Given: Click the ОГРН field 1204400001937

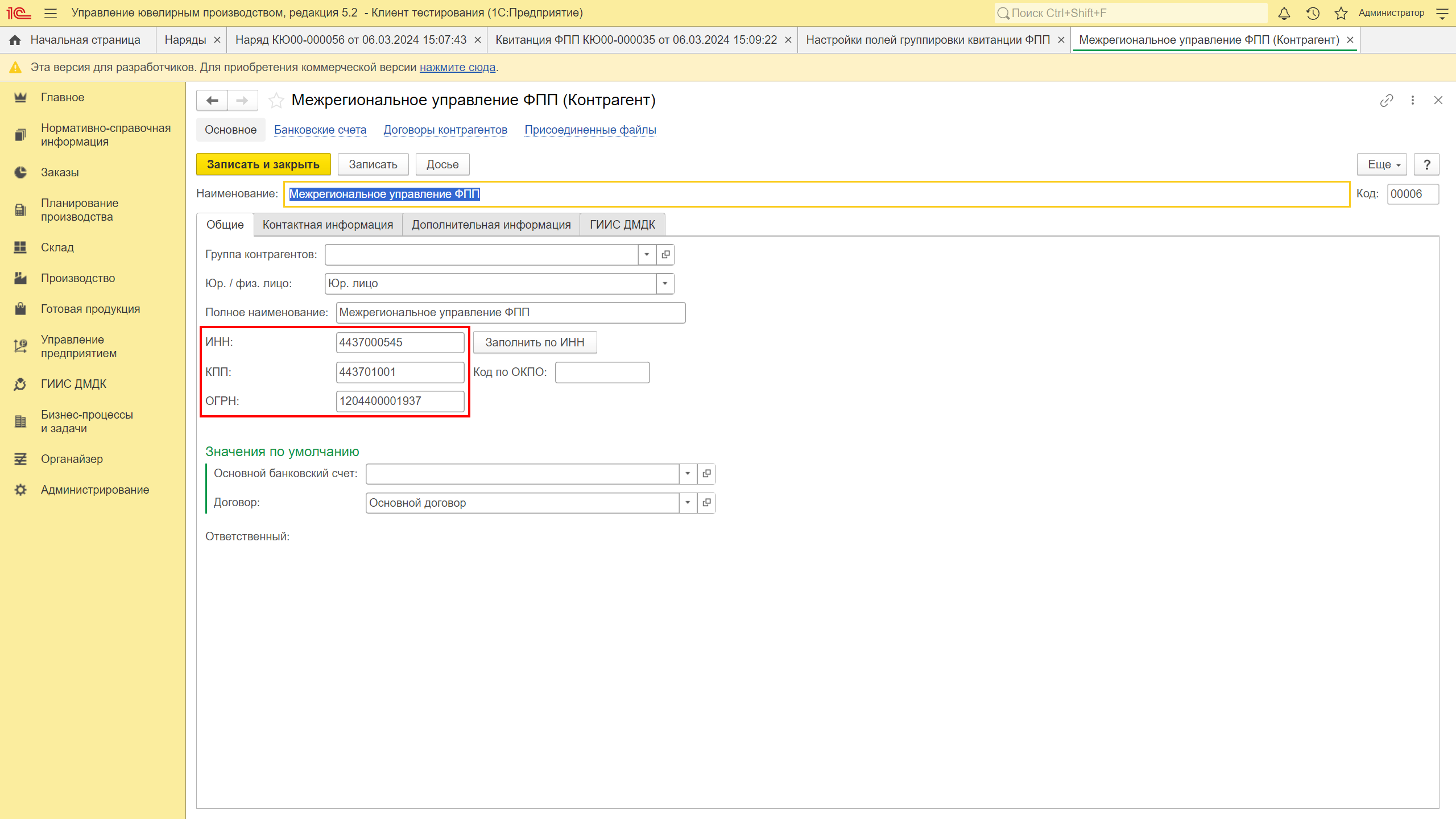Looking at the screenshot, I should 400,401.
